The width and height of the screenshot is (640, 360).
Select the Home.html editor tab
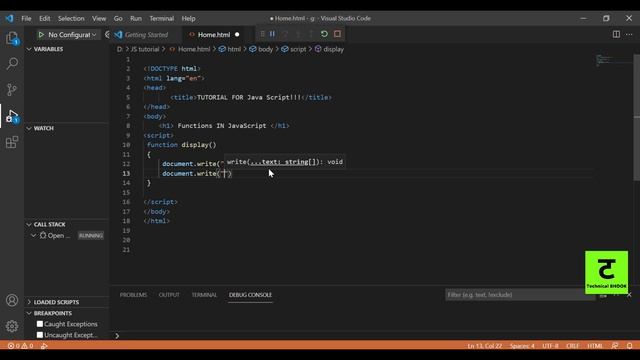[214, 35]
